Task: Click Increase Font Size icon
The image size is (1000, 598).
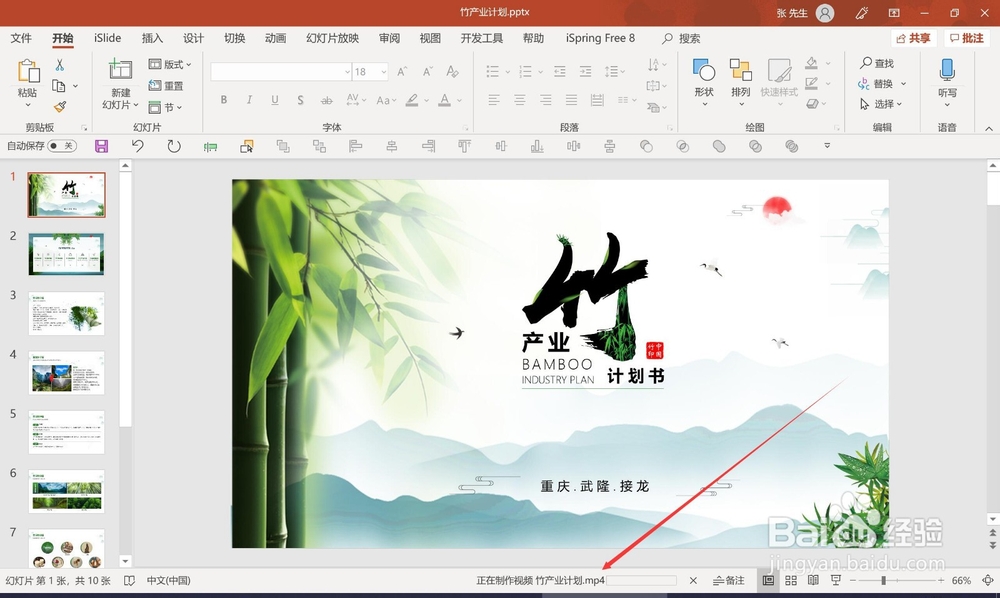Action: 402,71
